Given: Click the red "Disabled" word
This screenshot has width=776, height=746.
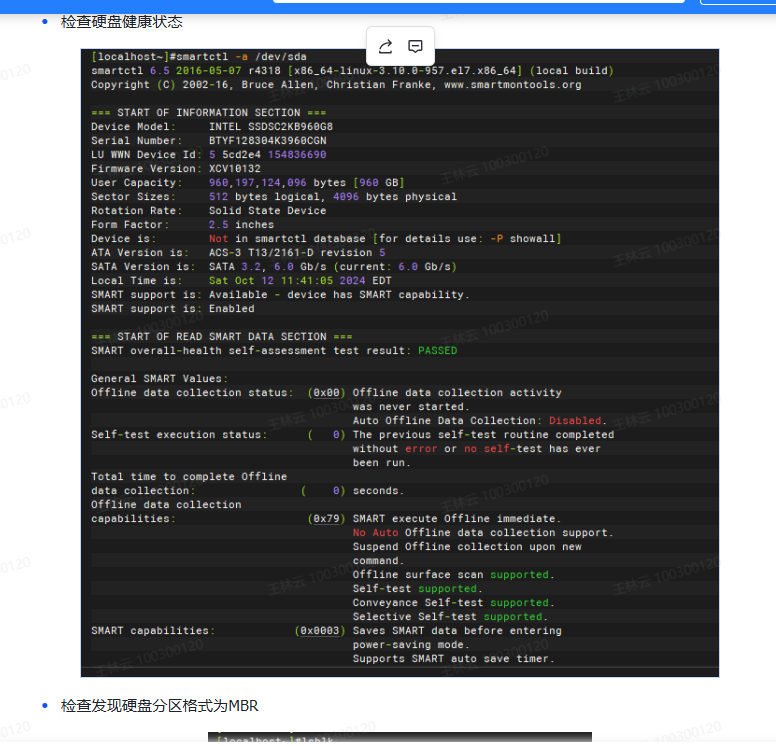Looking at the screenshot, I should pos(575,421).
